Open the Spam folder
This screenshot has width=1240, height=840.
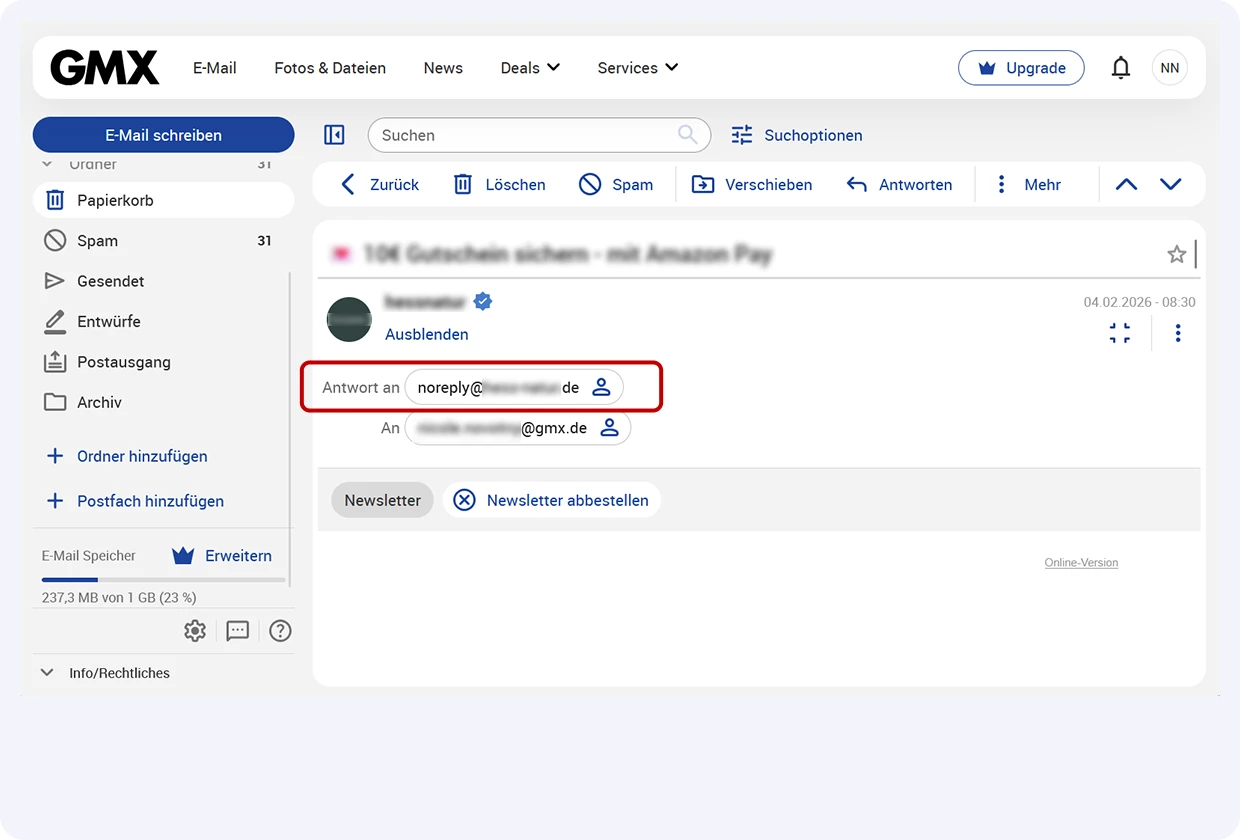[97, 241]
